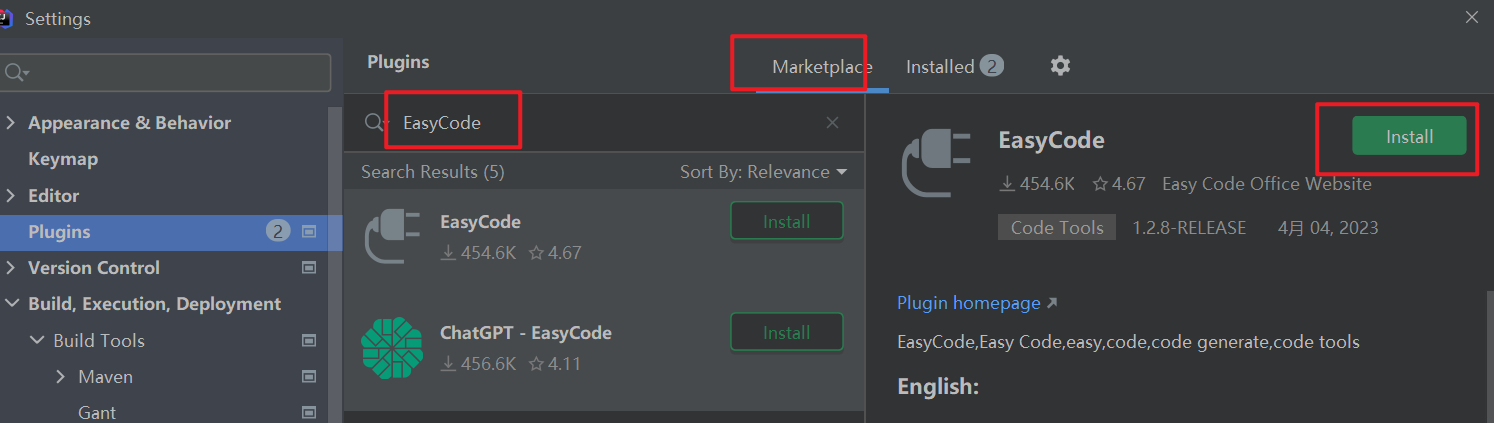Click the EasyCode title in details panel

point(1051,140)
